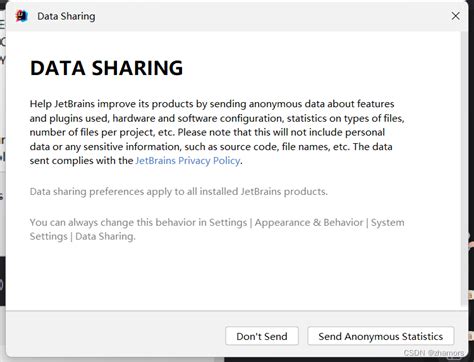Click the bold DATA SHARING heading
Screen dimensions: 474x362
pyautogui.click(x=106, y=68)
